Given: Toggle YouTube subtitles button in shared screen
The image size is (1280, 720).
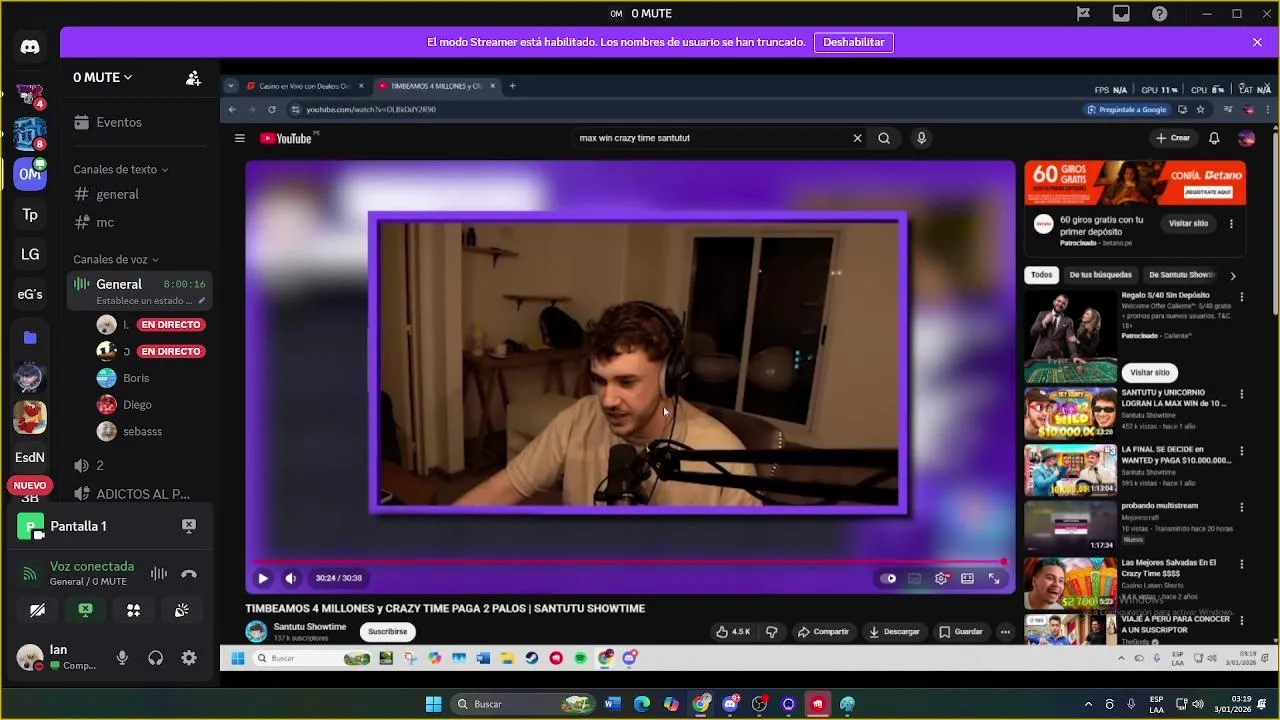Looking at the screenshot, I should [x=914, y=578].
